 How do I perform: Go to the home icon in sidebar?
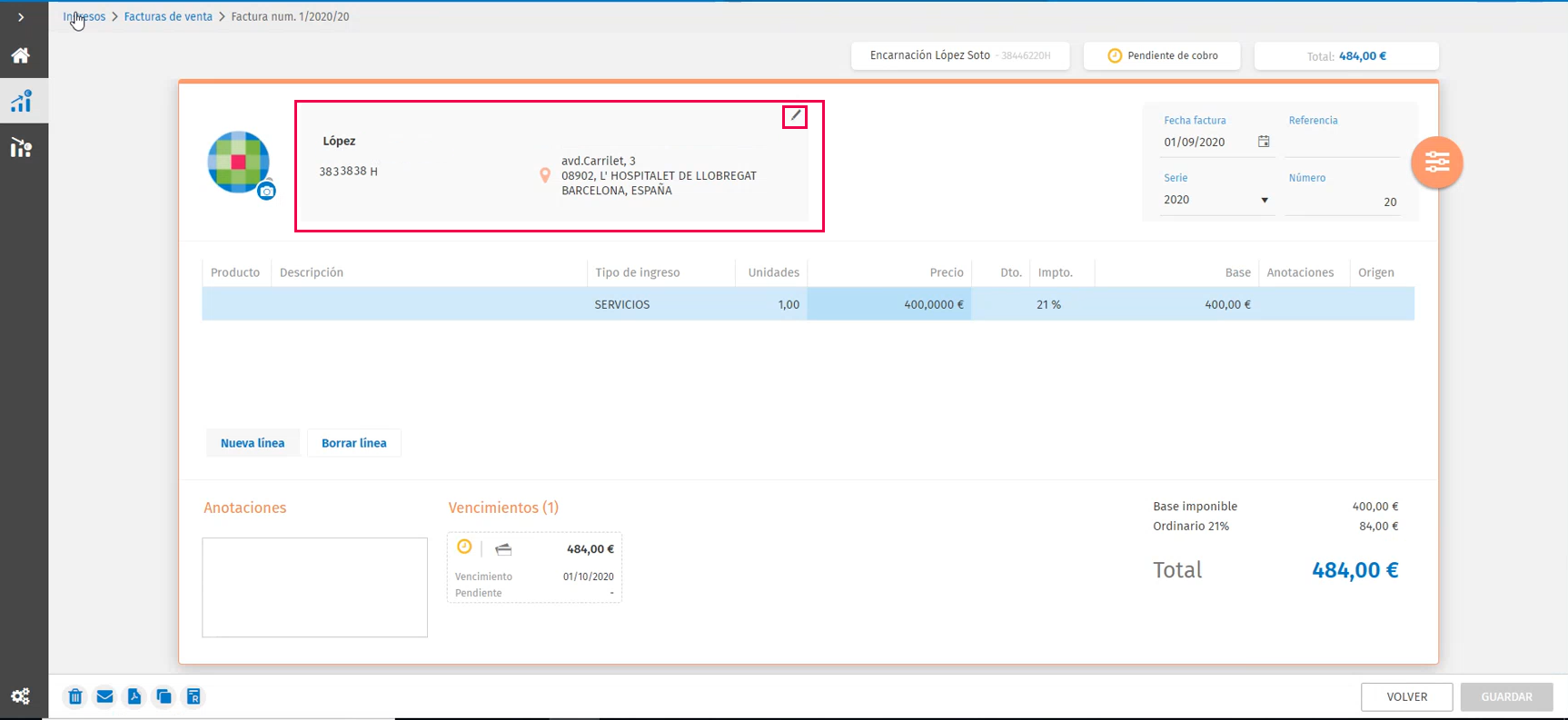(x=21, y=55)
